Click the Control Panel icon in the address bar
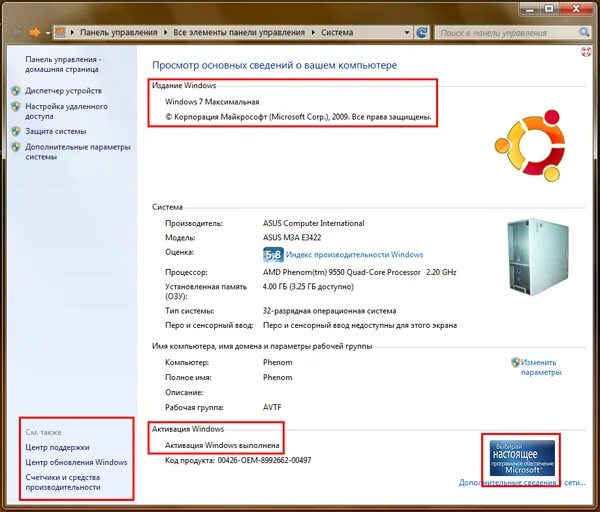This screenshot has width=600, height=512. pos(60,32)
